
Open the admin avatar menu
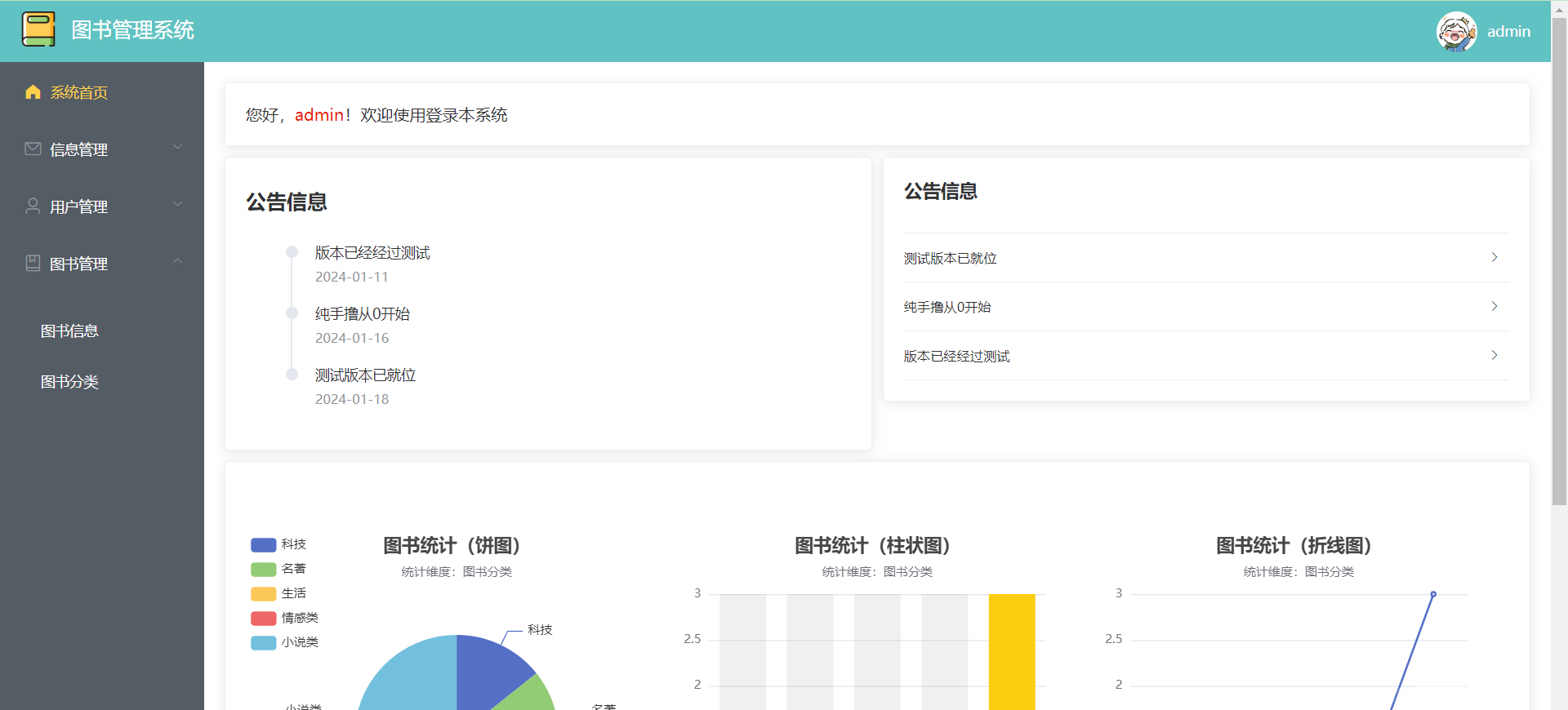click(x=1456, y=31)
